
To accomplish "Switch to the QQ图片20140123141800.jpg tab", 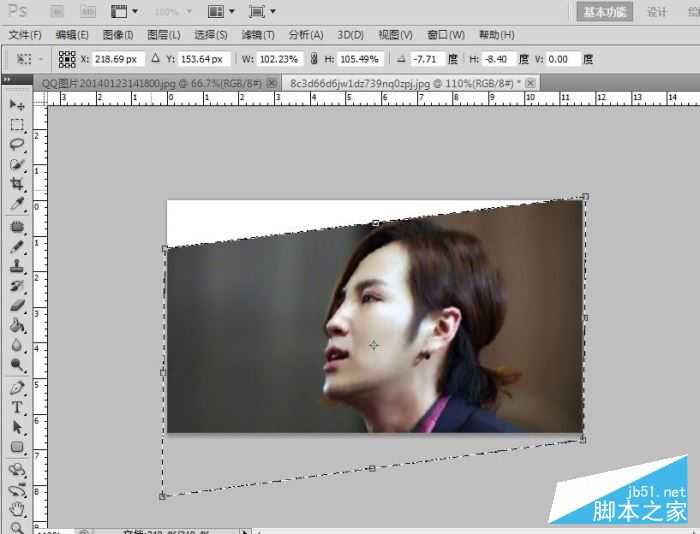I will click(x=151, y=83).
